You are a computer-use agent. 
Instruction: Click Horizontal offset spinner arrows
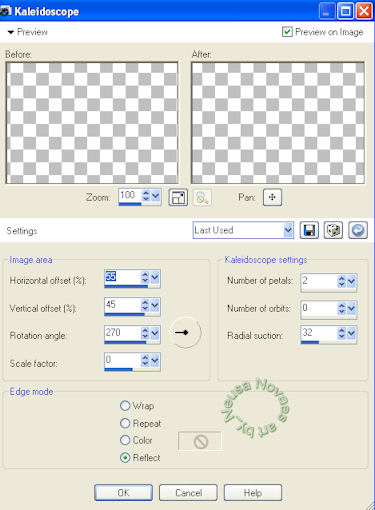coord(145,277)
